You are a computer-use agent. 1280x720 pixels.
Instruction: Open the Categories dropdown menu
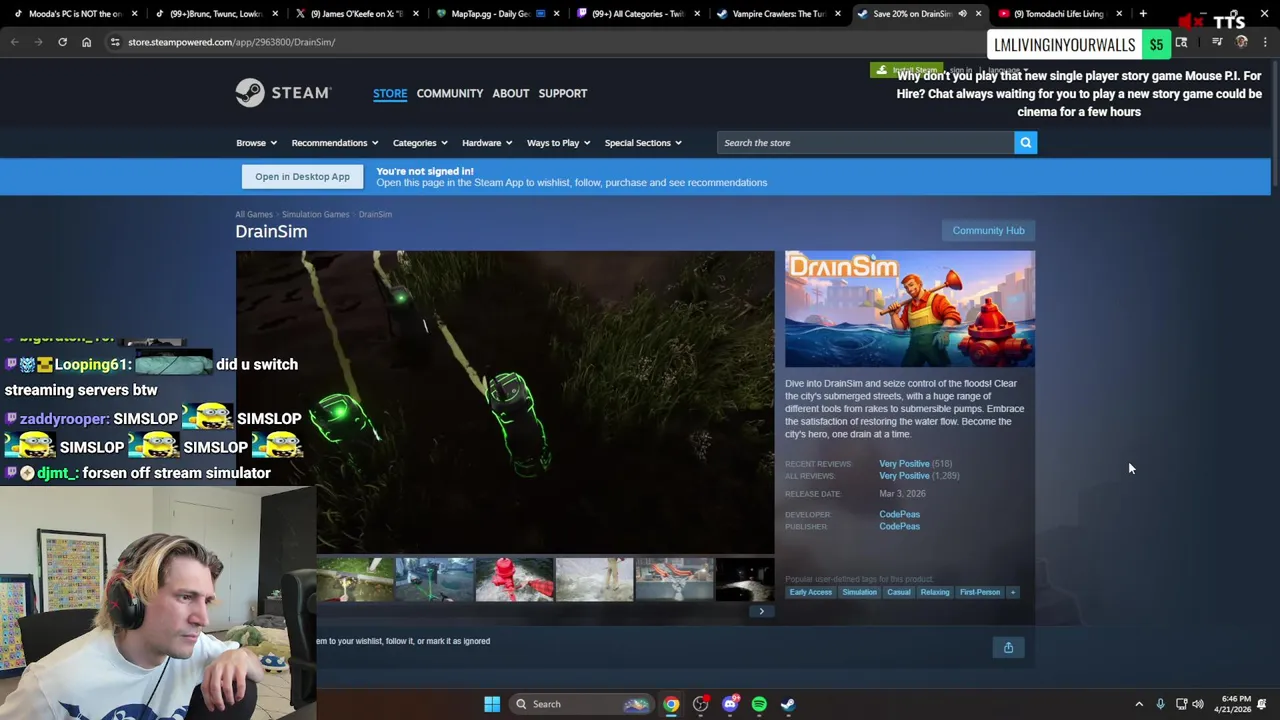(420, 143)
